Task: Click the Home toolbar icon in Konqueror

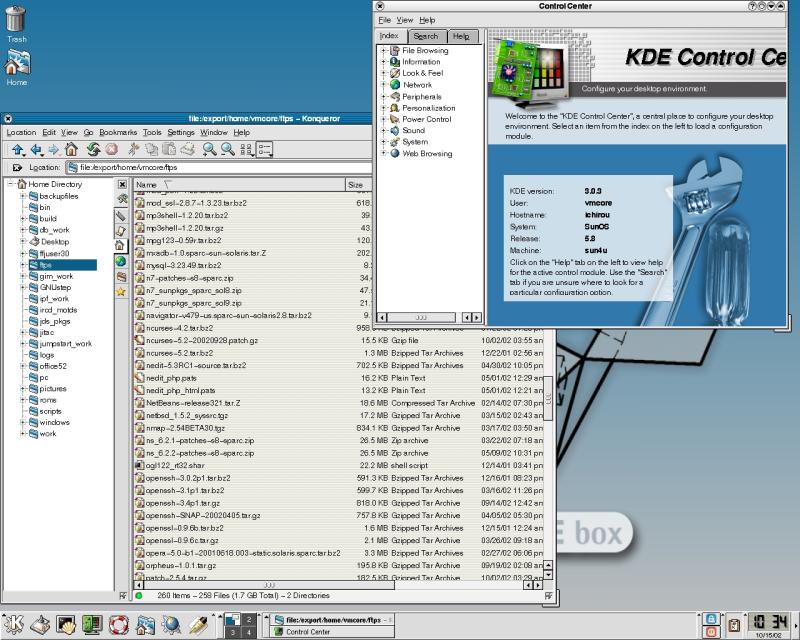Action: tap(71, 150)
